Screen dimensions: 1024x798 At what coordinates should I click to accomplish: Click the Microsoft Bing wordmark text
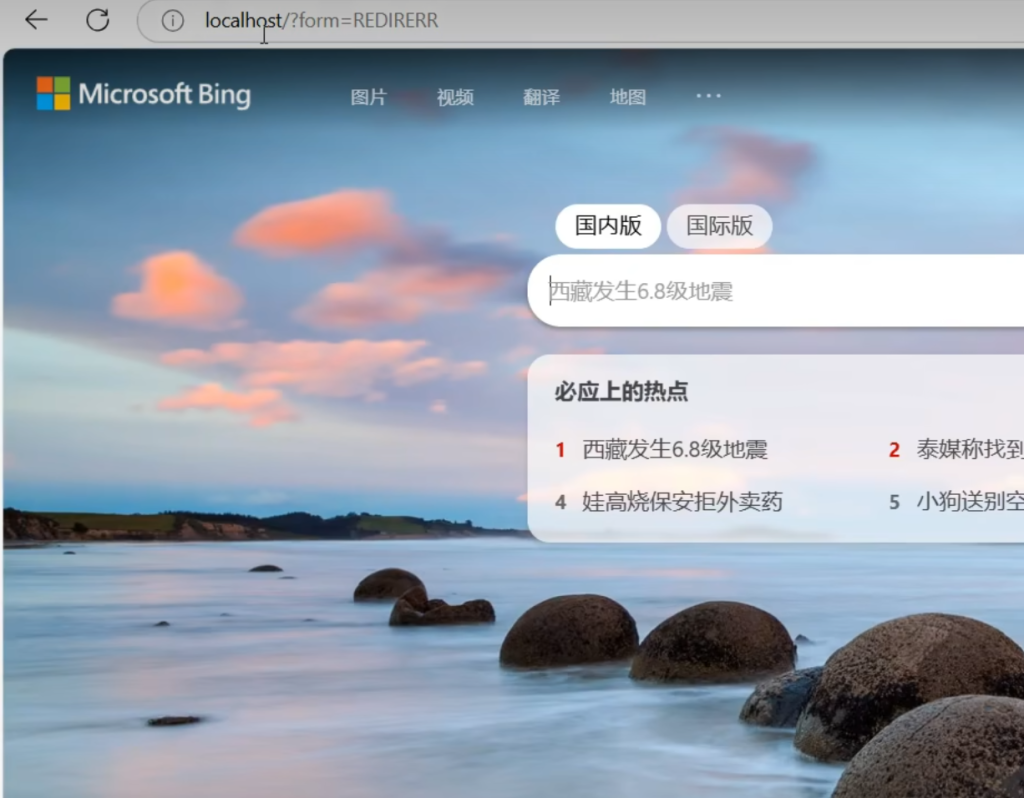165,95
